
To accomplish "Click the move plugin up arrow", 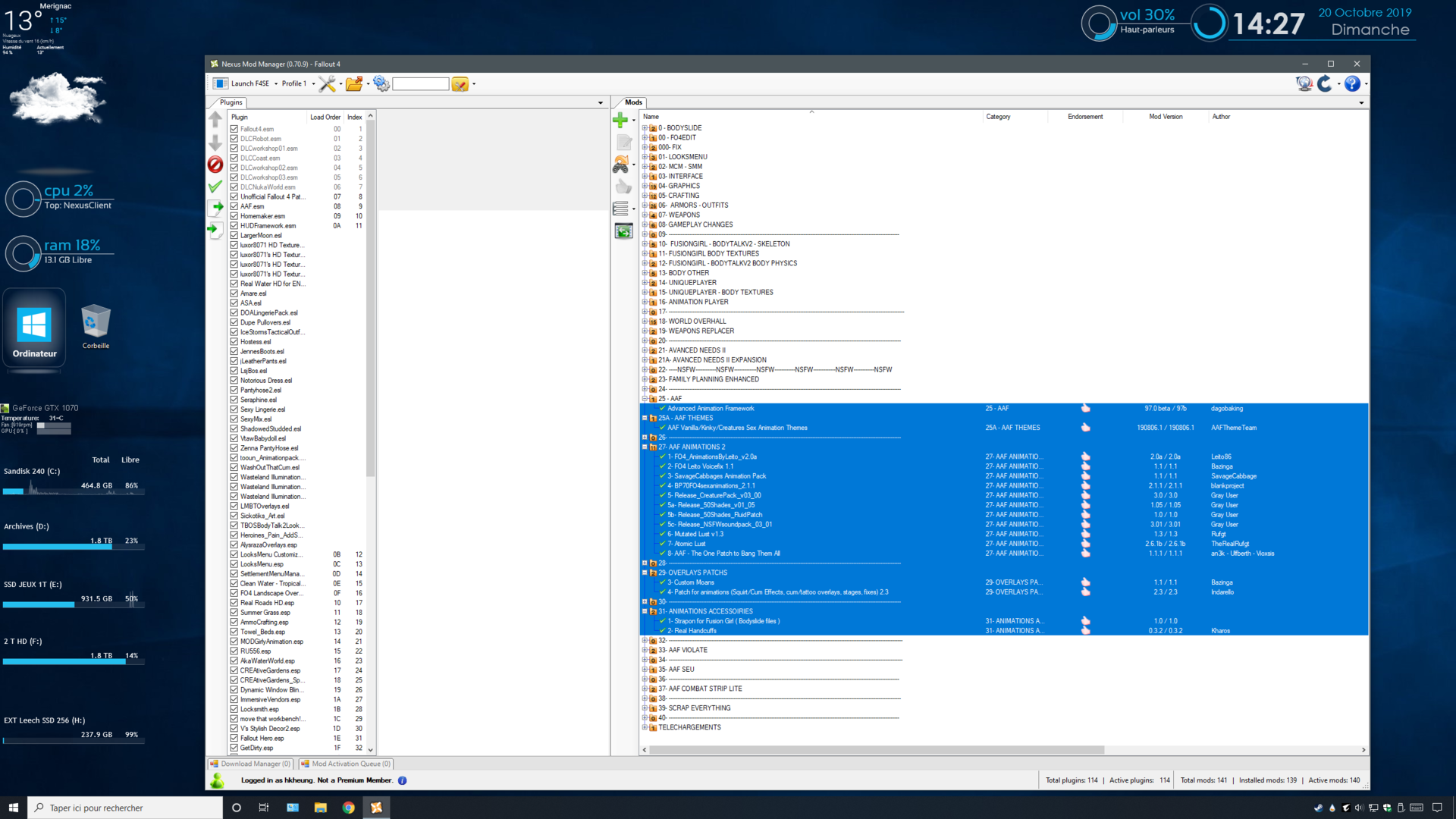I will coord(215,120).
